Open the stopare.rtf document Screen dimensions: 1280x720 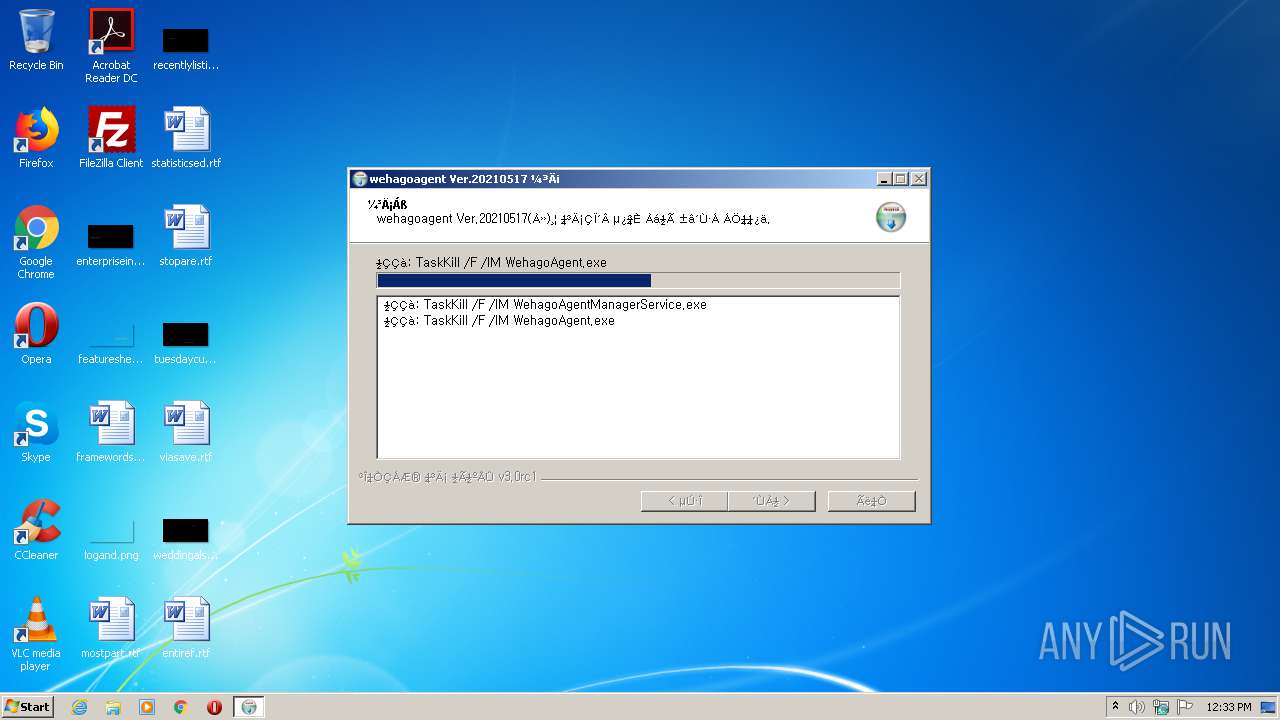[x=186, y=236]
